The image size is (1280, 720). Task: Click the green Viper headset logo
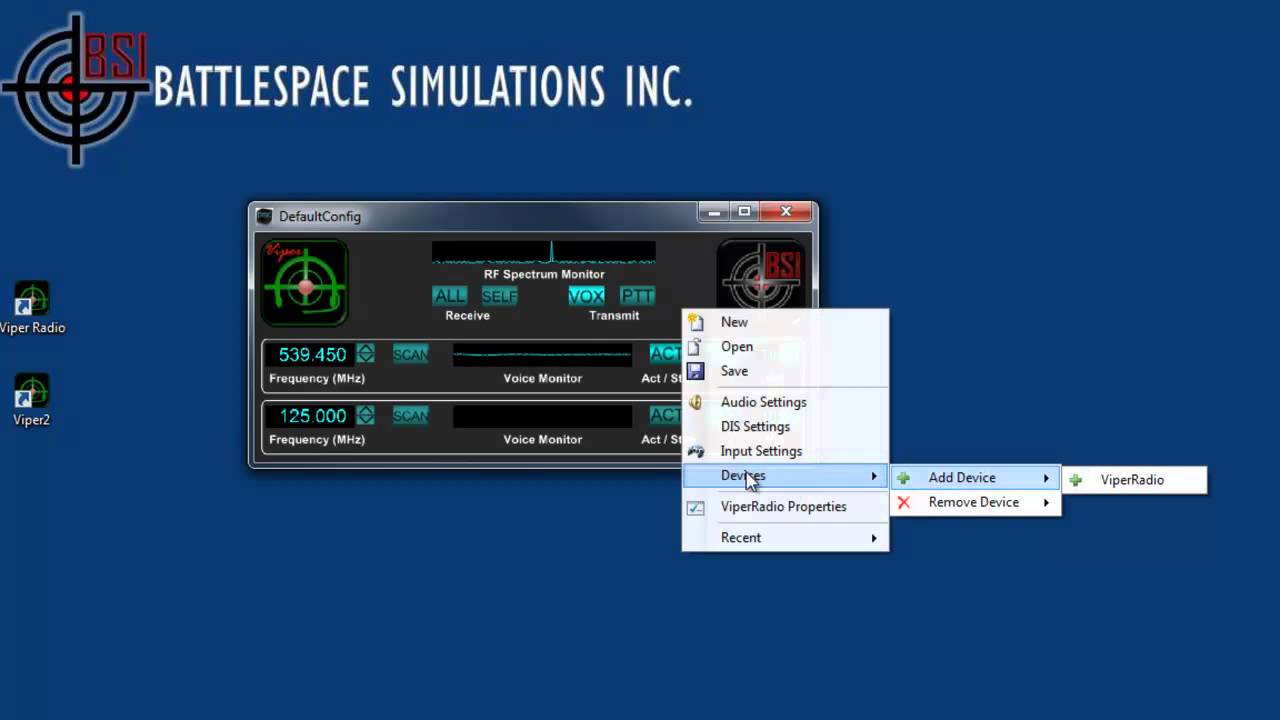click(x=304, y=282)
